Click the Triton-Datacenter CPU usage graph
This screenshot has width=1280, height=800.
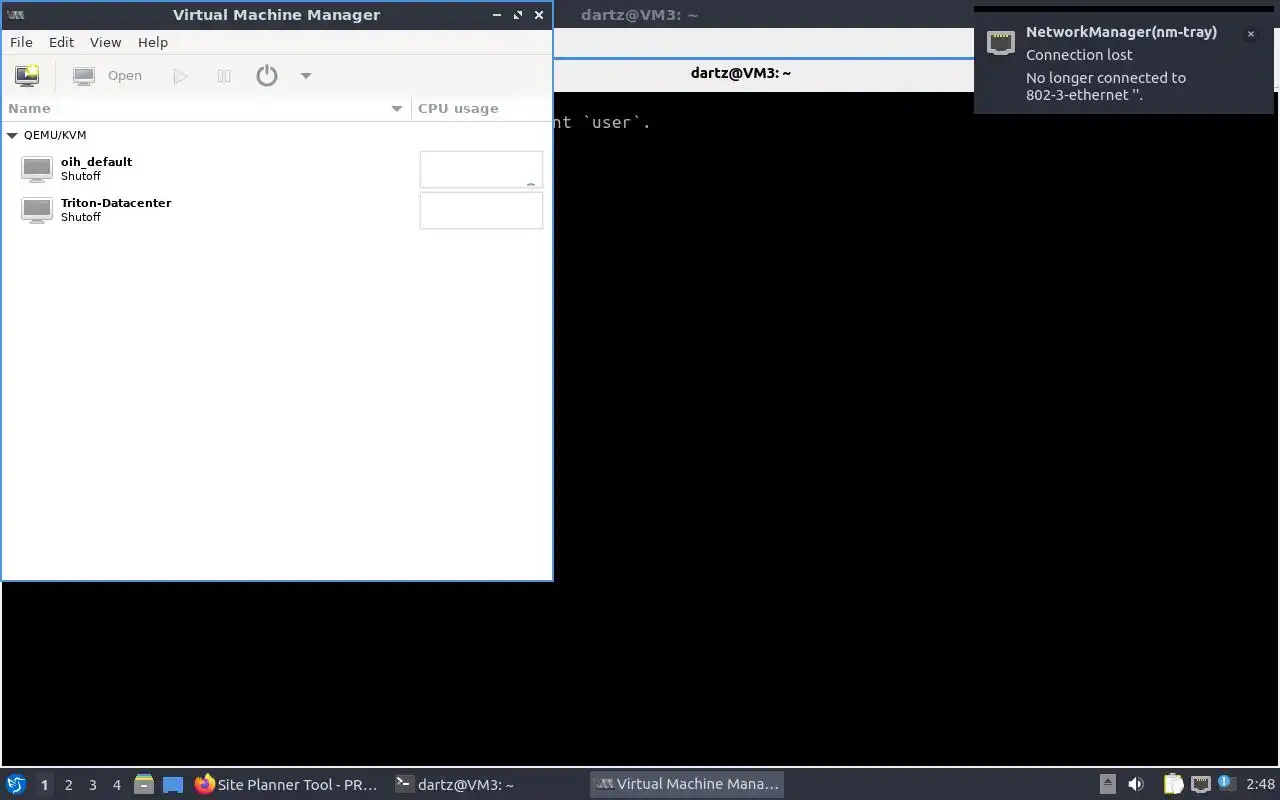click(x=481, y=210)
